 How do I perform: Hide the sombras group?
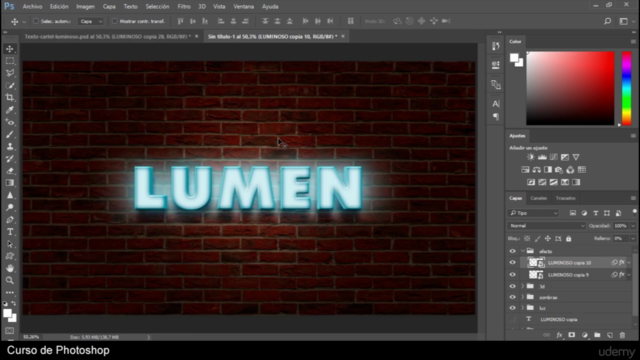click(x=513, y=298)
